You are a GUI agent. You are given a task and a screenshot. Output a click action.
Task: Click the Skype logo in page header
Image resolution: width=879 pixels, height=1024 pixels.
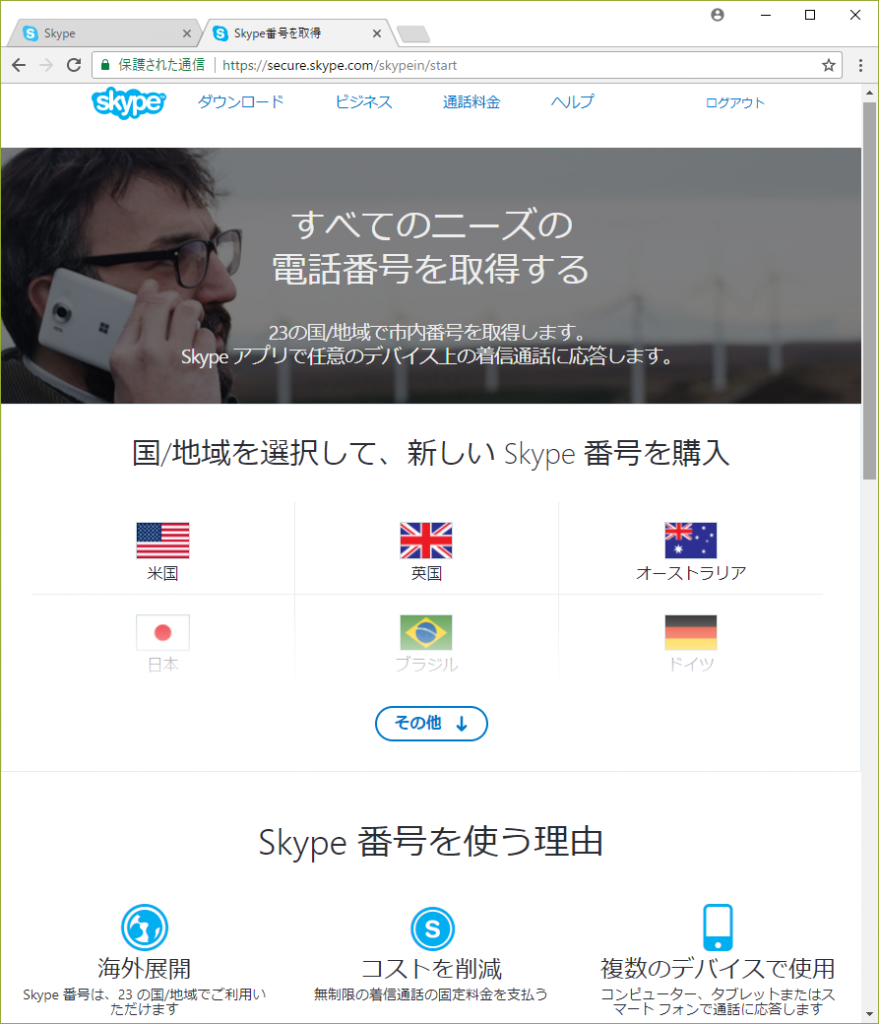129,103
